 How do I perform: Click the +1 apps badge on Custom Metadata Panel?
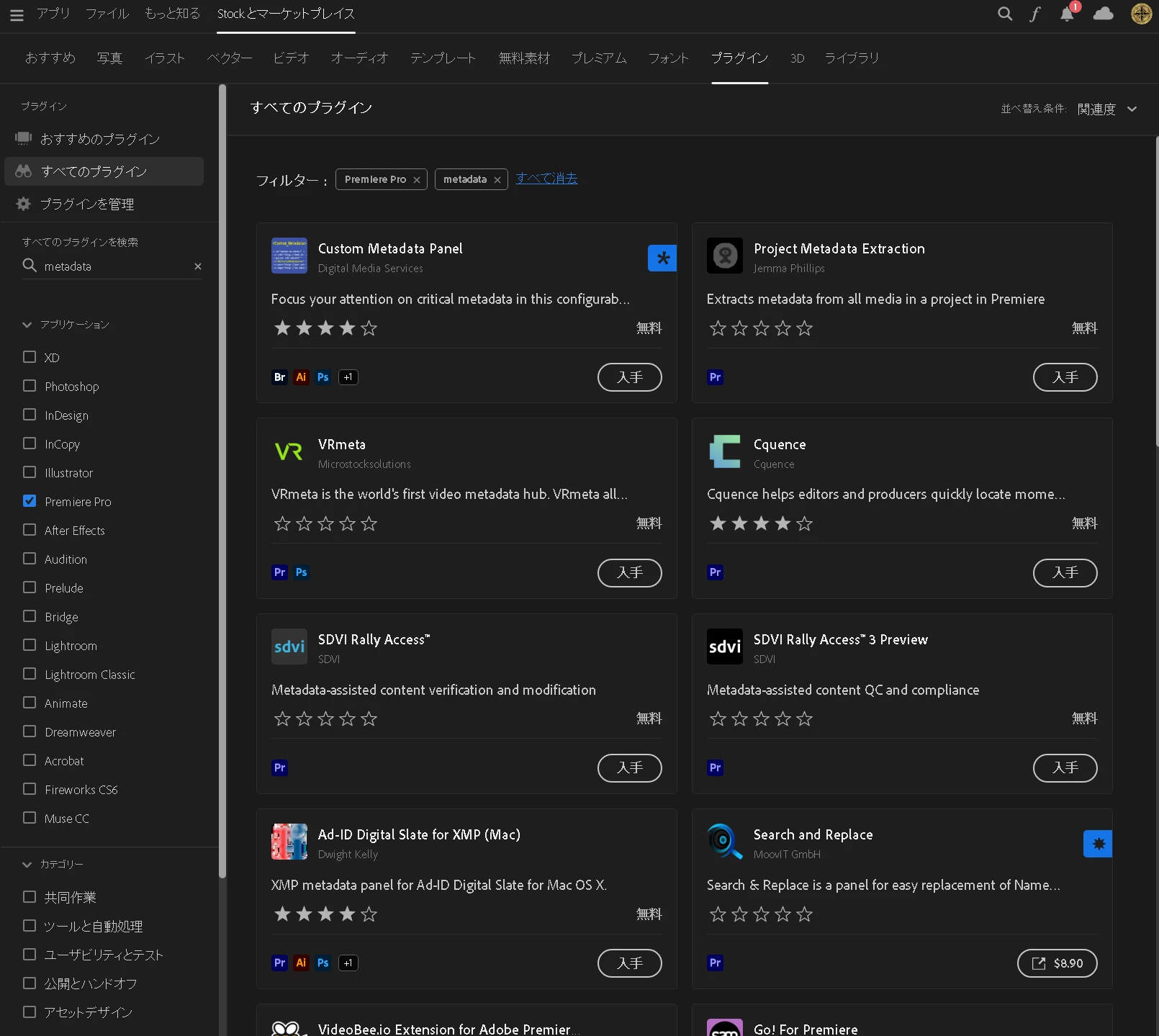click(348, 377)
